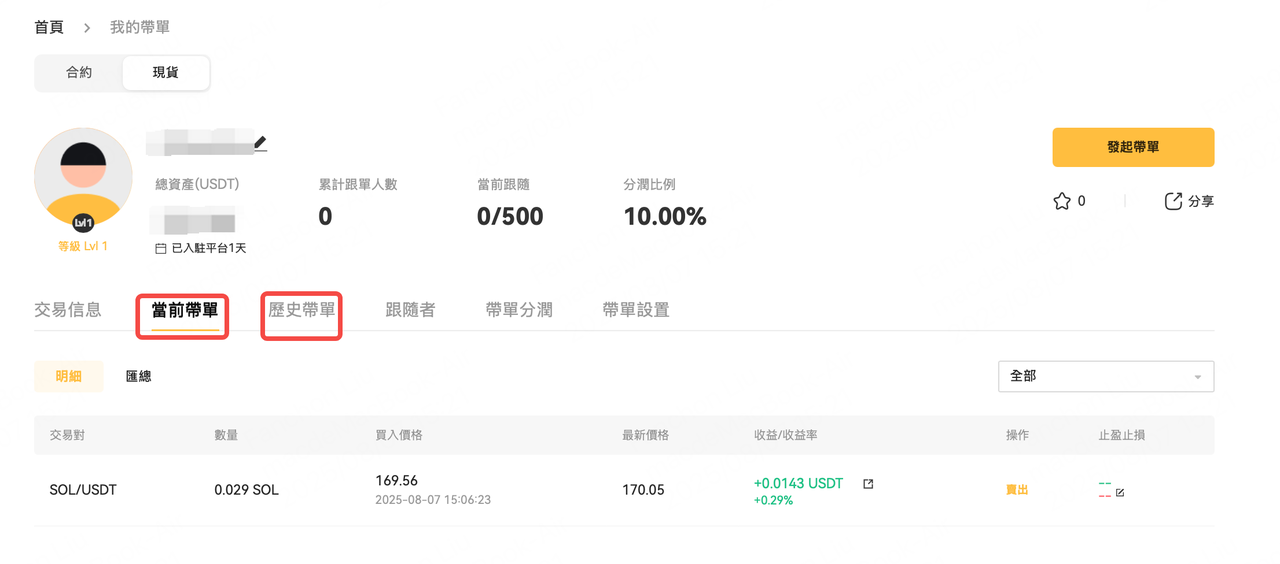1280x564 pixels.
Task: Click the 交易對 column header
Action: tap(67, 435)
